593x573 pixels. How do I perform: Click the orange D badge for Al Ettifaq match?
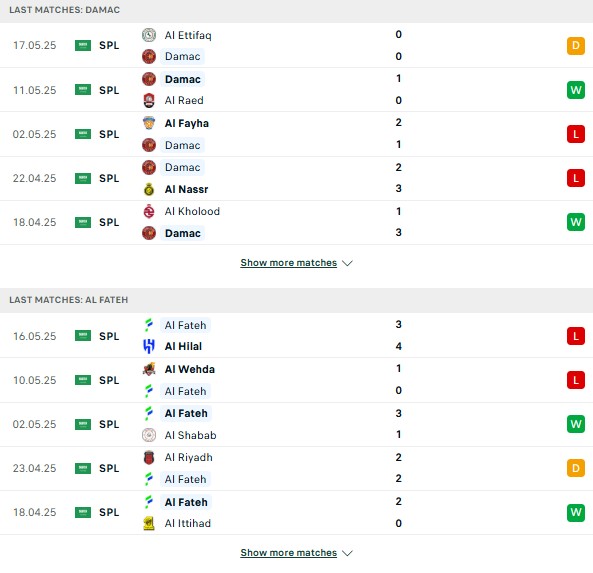[x=576, y=46]
